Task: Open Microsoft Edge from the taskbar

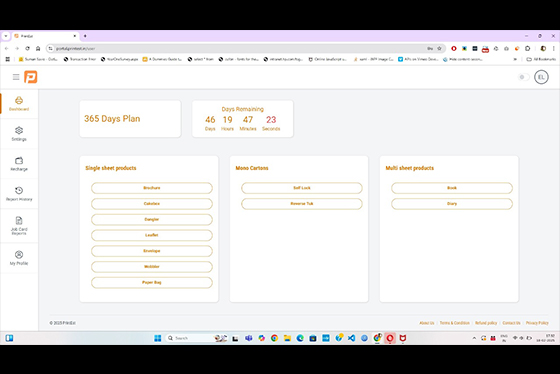Action: coord(300,338)
